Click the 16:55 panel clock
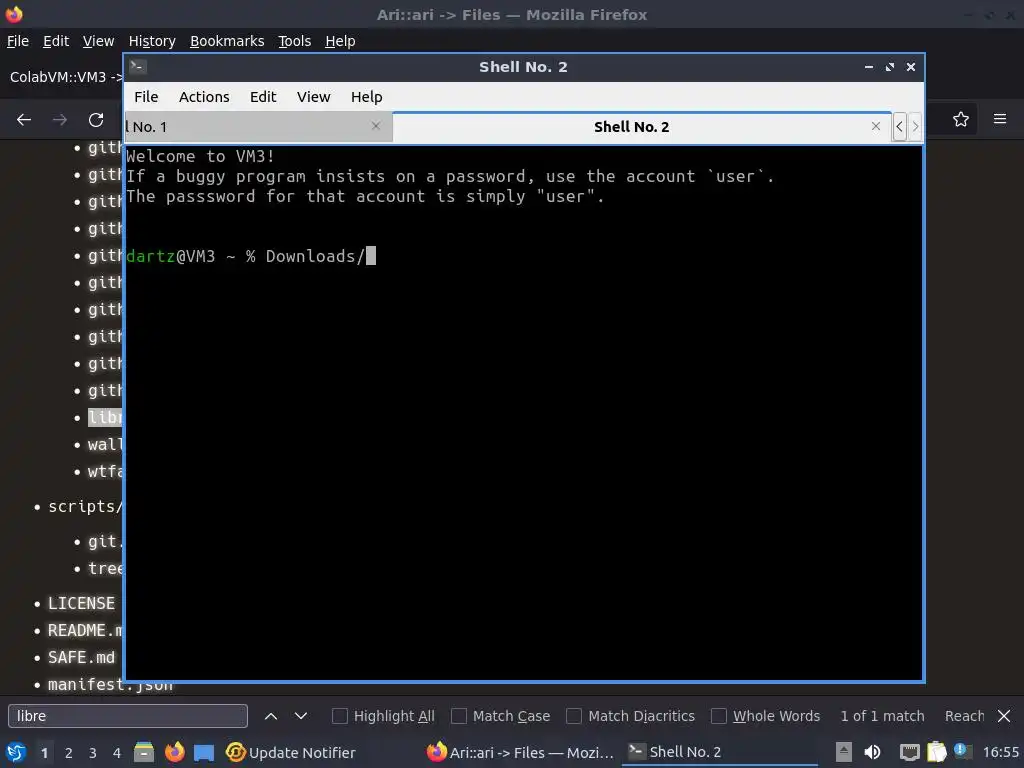The image size is (1024, 768). tap(1000, 752)
